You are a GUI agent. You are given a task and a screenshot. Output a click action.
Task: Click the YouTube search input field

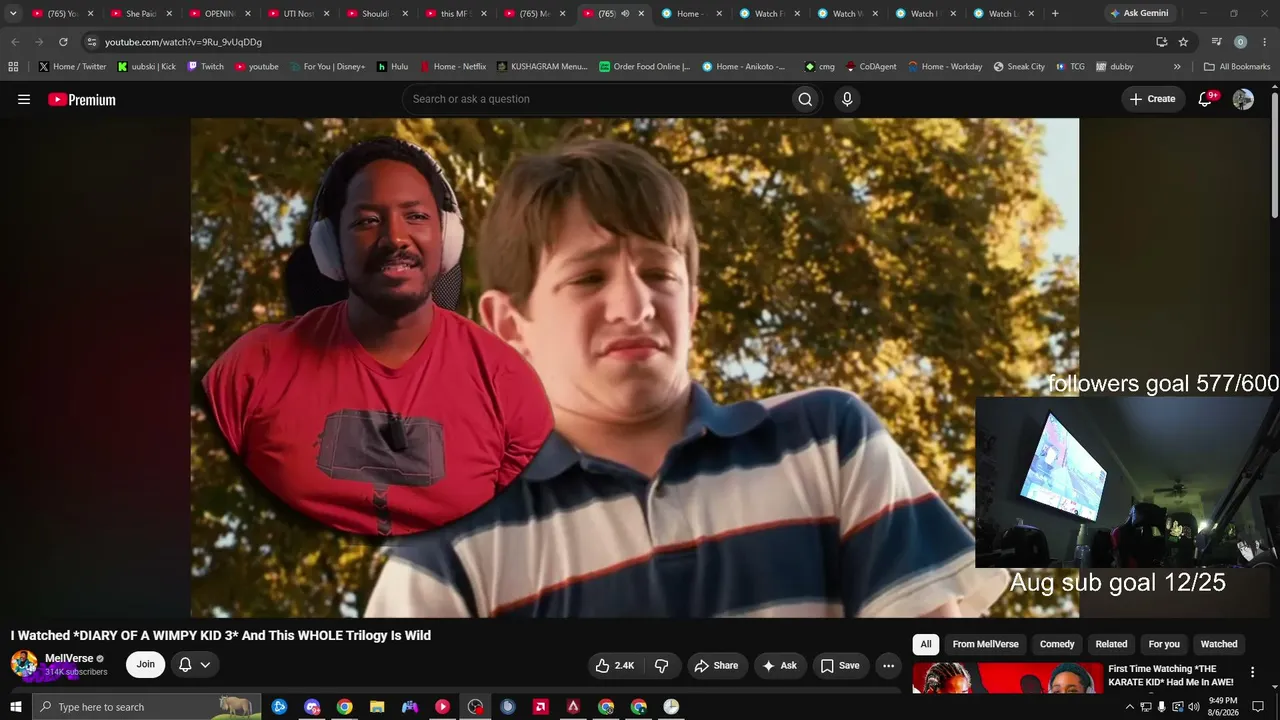point(596,99)
